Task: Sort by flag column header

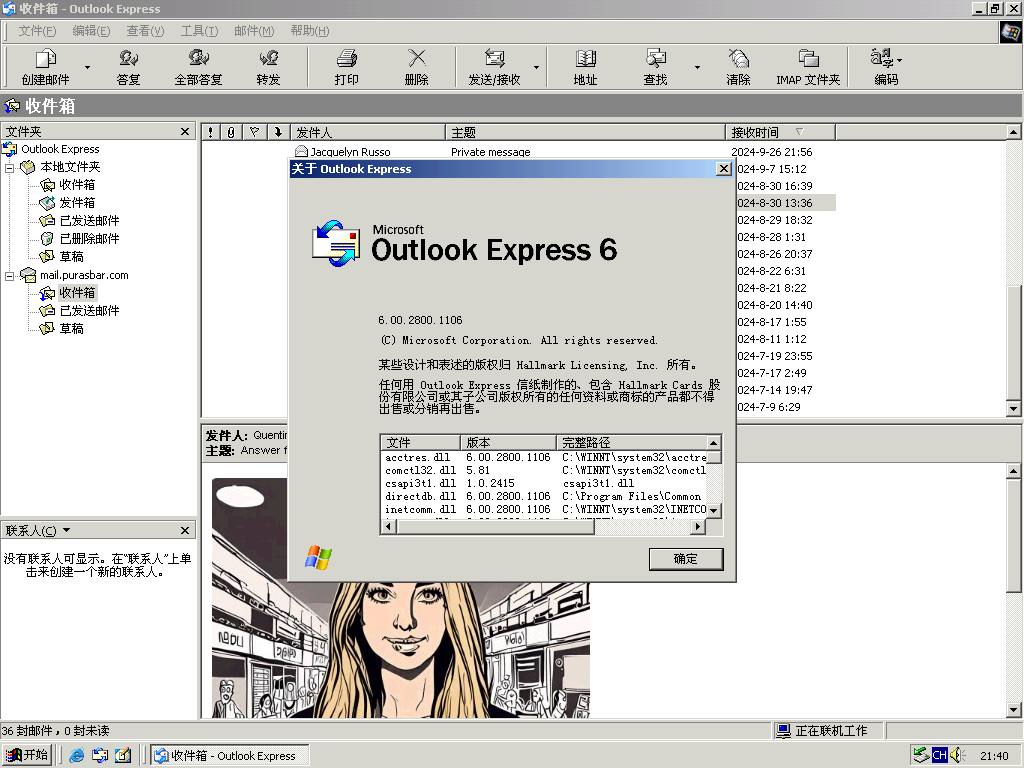Action: (x=255, y=133)
